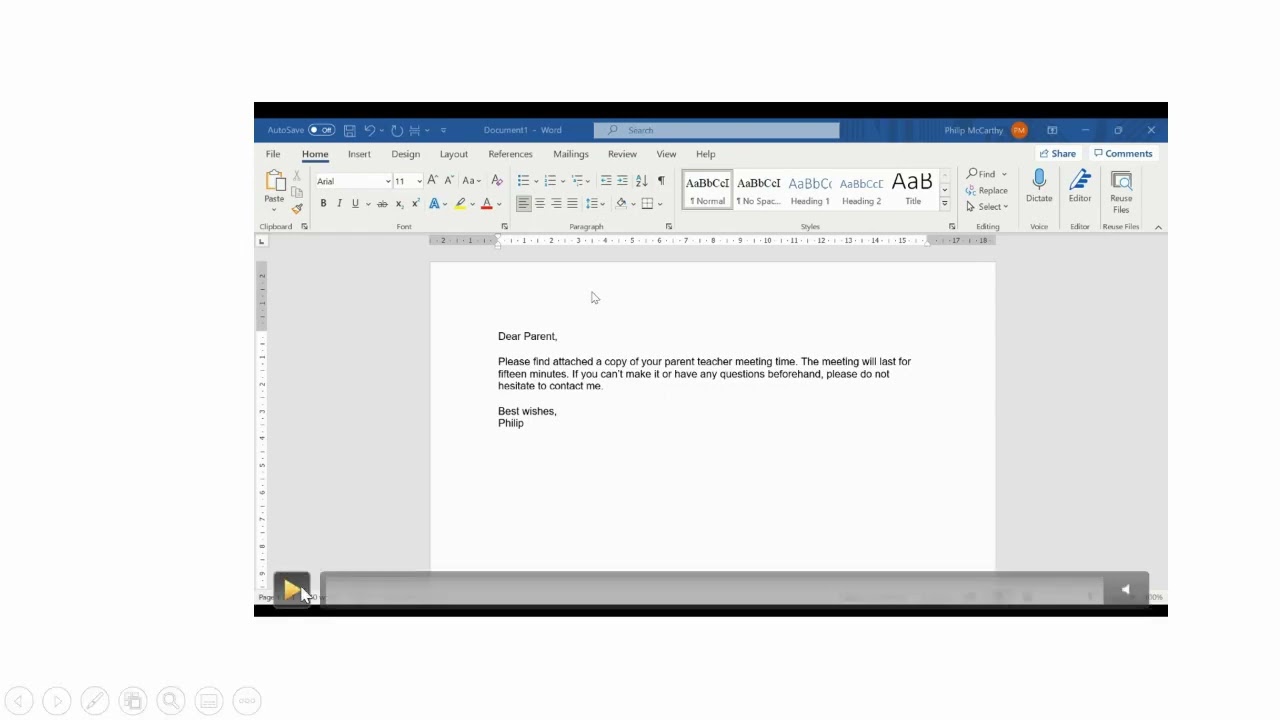The width and height of the screenshot is (1280, 720).
Task: Activate slideshow zoom magnifier
Action: pos(171,702)
